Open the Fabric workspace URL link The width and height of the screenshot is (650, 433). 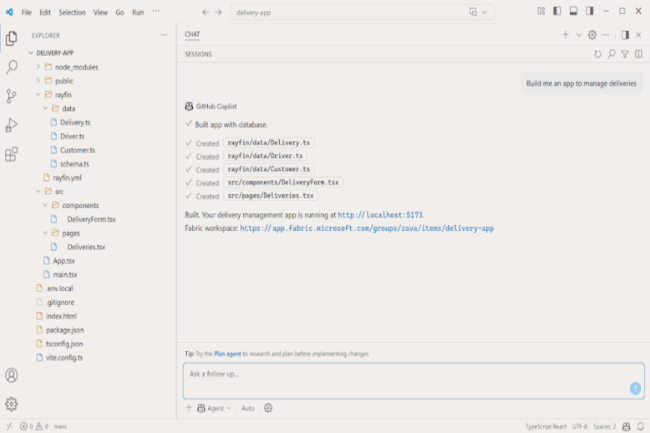click(367, 228)
